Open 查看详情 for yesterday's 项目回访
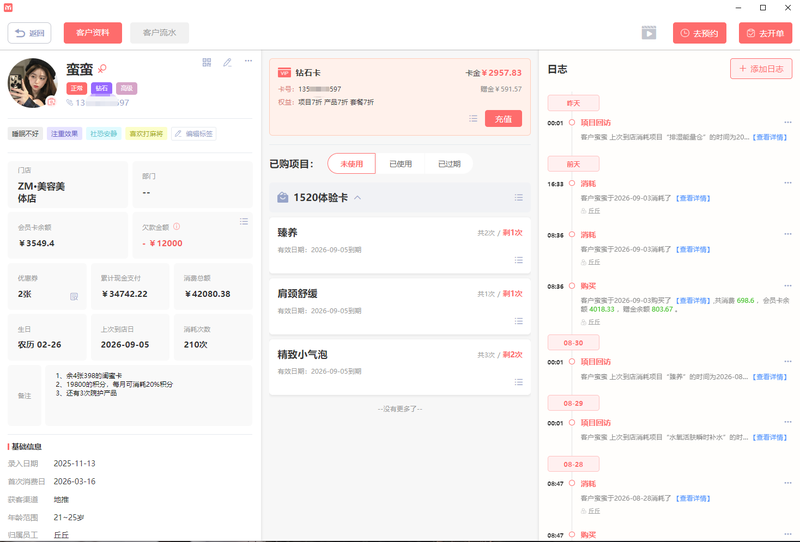The width and height of the screenshot is (800, 542). (770, 137)
